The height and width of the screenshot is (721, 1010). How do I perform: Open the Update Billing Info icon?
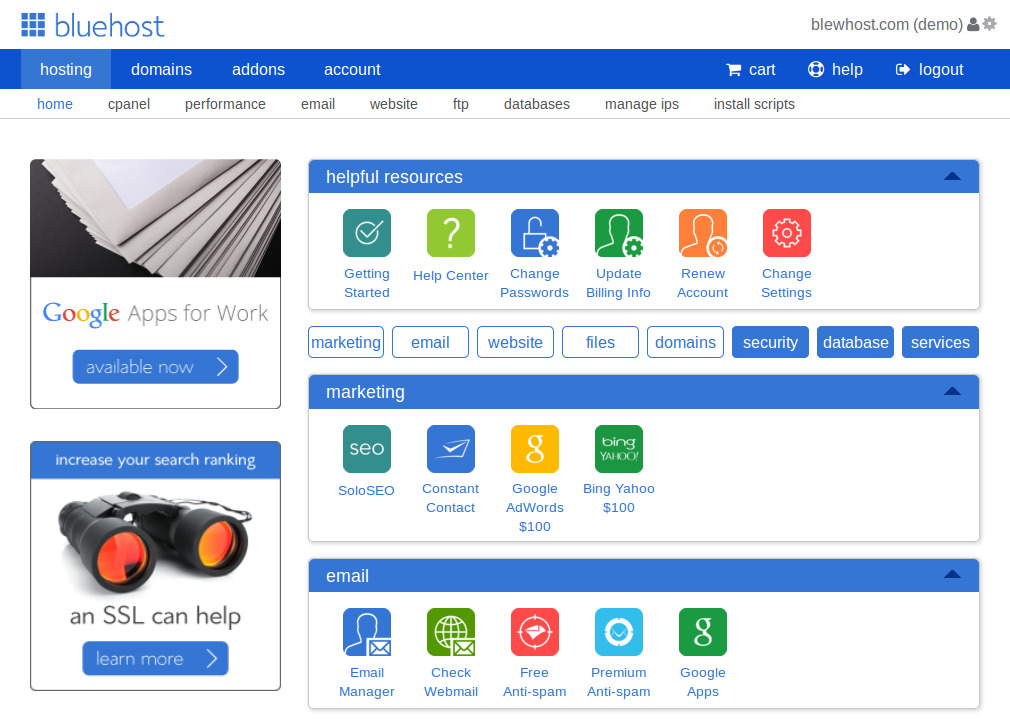point(618,233)
